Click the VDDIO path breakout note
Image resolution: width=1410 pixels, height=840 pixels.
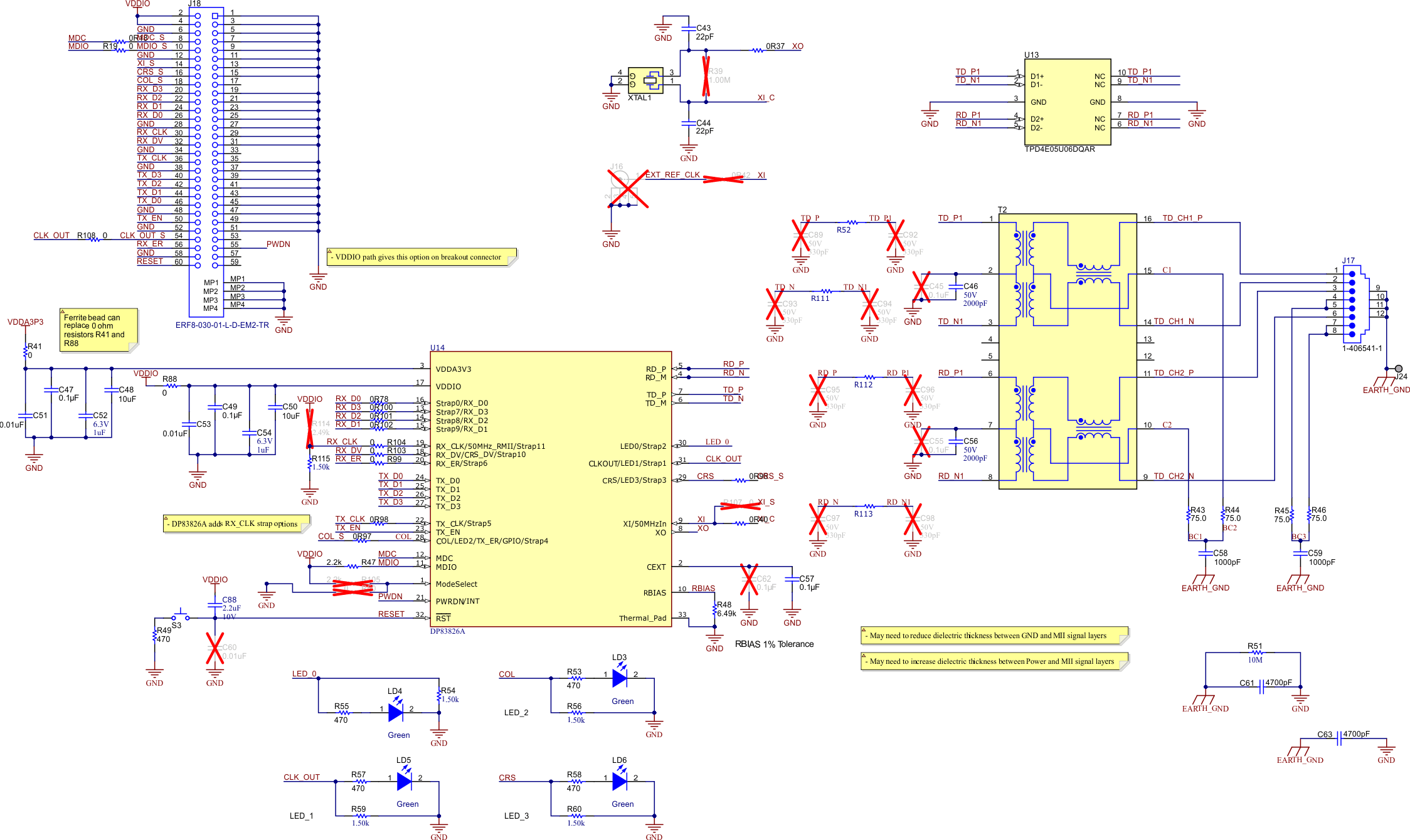[x=421, y=257]
